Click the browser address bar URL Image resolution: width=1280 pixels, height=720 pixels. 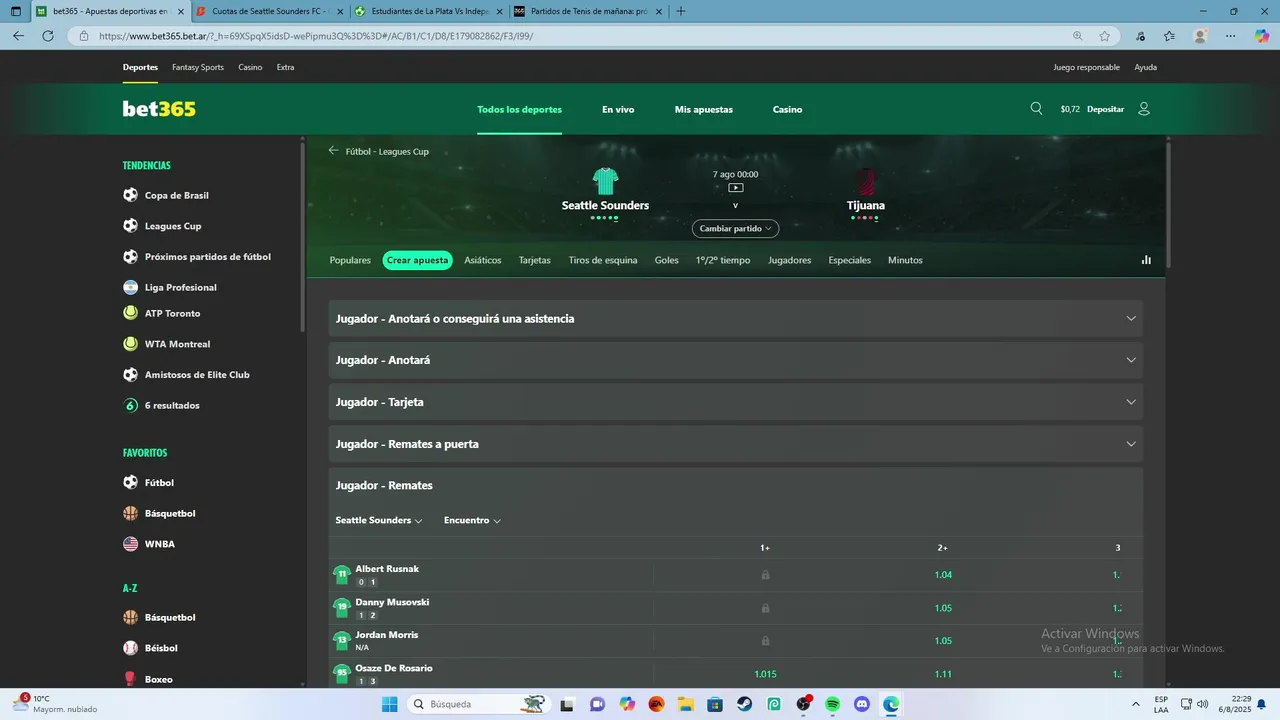click(x=316, y=36)
